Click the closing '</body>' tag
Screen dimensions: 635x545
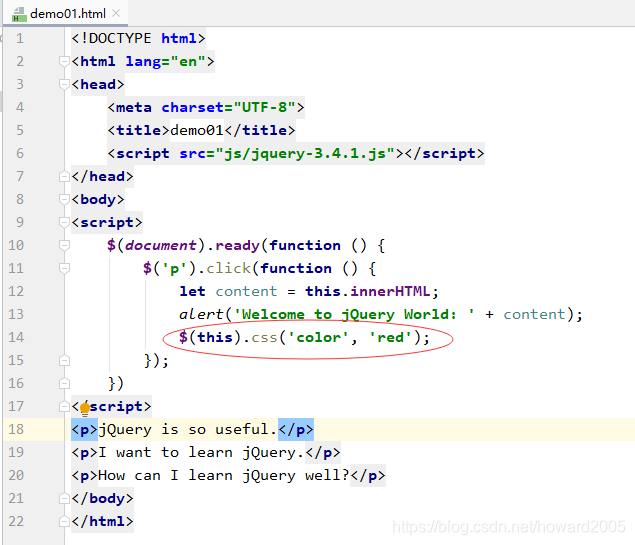[102, 498]
